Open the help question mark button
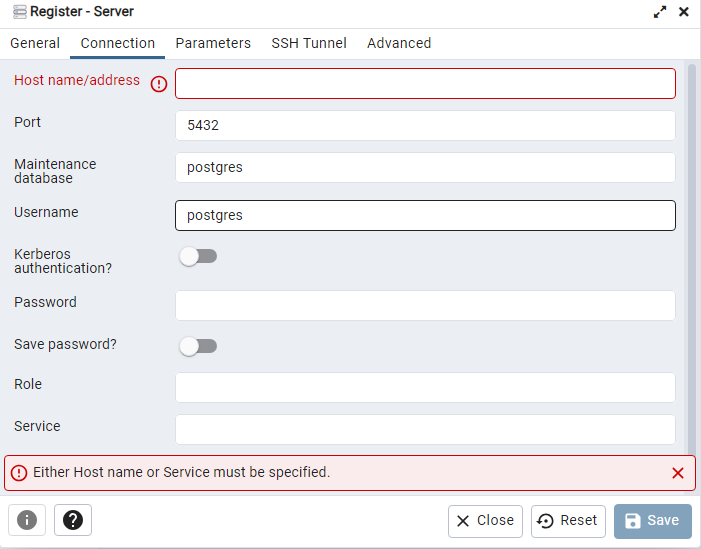701x549 pixels. tap(73, 520)
